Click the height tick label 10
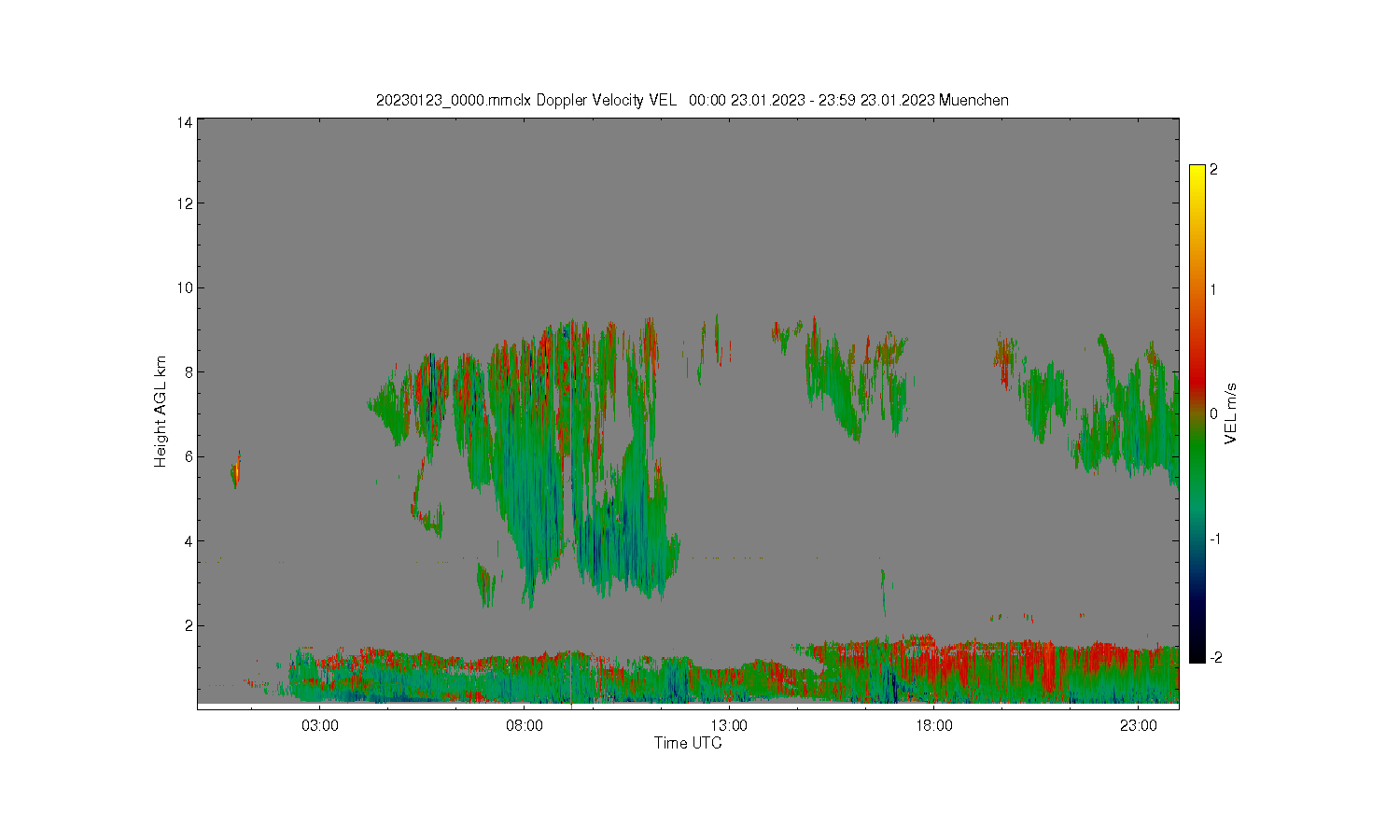The height and width of the screenshot is (840, 1400). [x=185, y=287]
